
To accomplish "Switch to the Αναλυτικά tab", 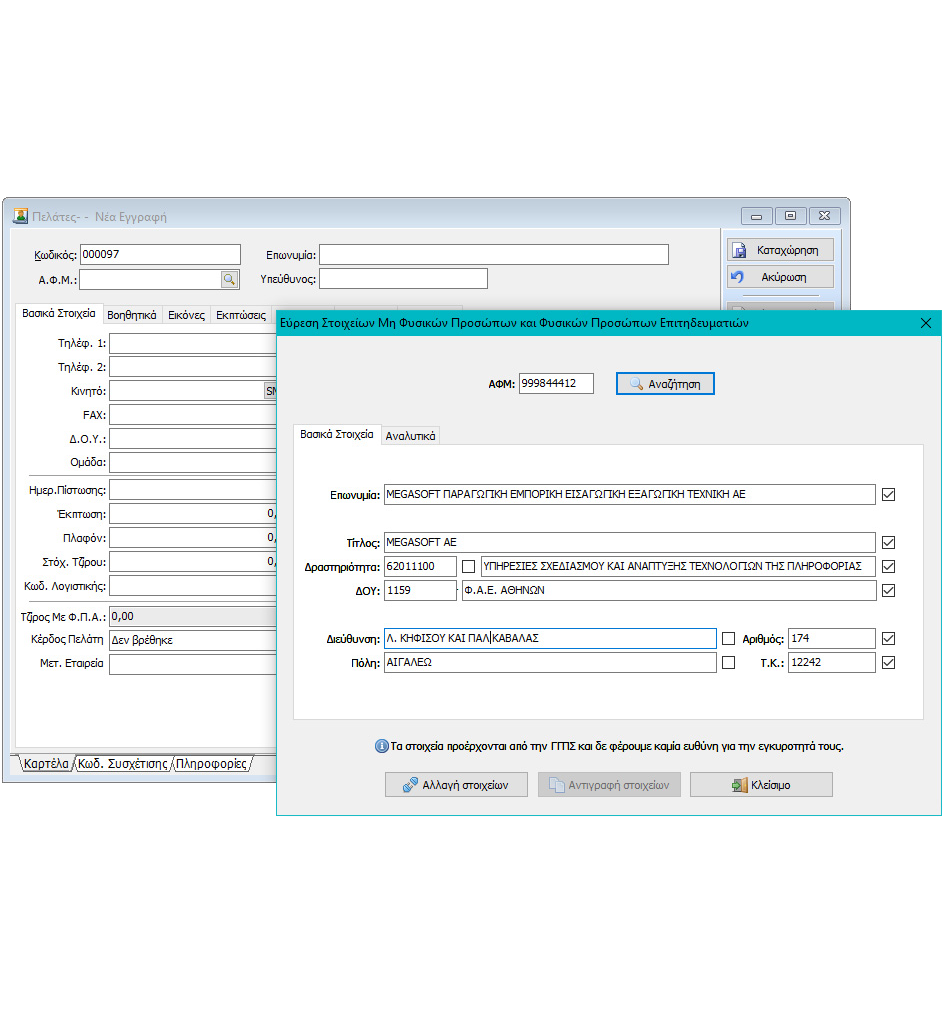I will click(x=410, y=436).
